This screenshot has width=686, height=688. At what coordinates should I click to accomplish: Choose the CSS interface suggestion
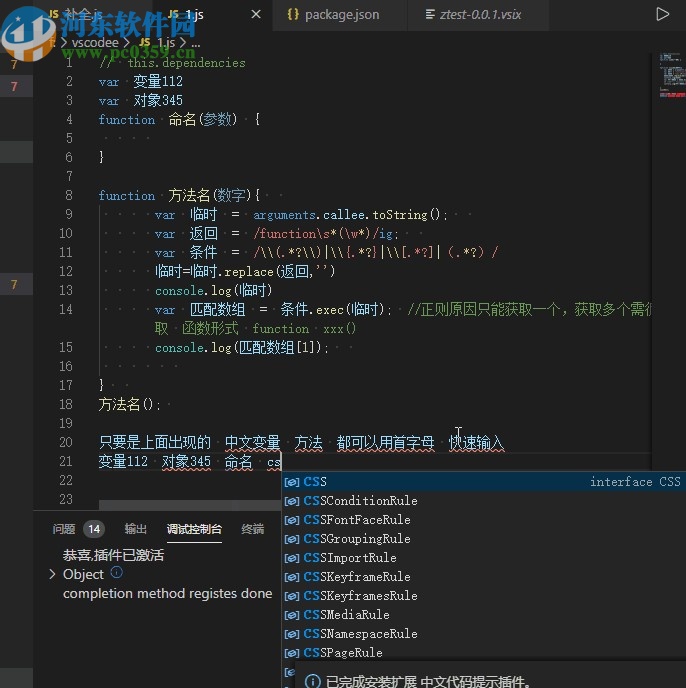(484, 482)
